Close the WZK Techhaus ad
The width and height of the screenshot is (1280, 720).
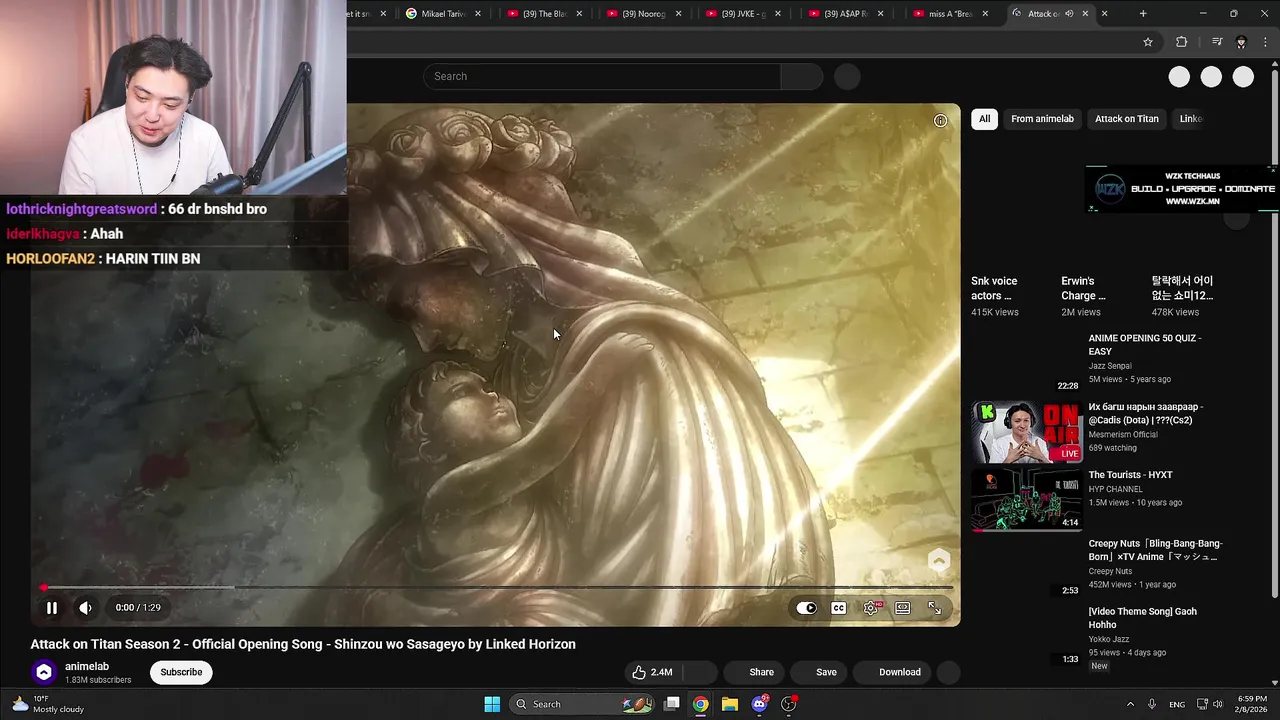point(1272,170)
